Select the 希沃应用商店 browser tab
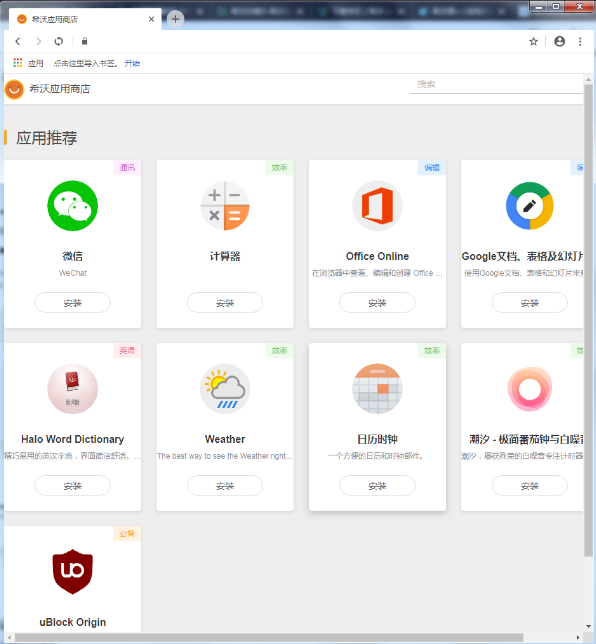 pos(84,19)
